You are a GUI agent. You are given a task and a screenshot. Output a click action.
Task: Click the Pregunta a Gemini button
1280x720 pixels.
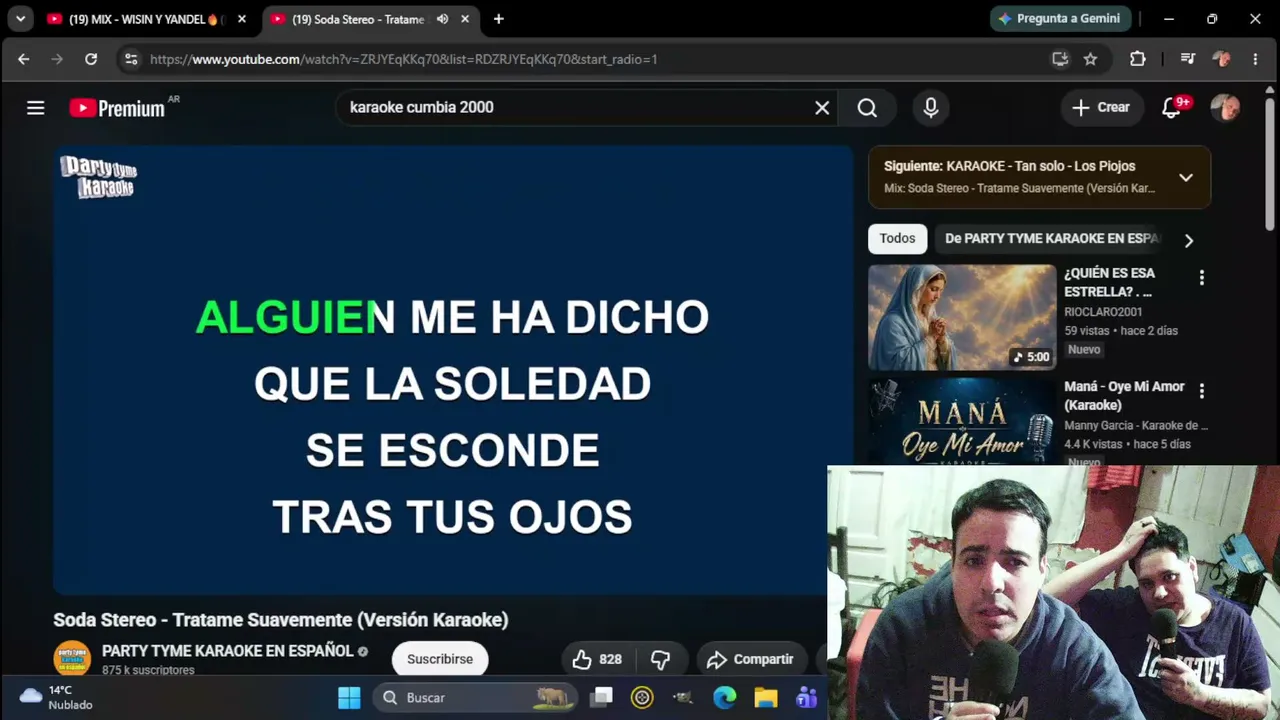pyautogui.click(x=1061, y=19)
